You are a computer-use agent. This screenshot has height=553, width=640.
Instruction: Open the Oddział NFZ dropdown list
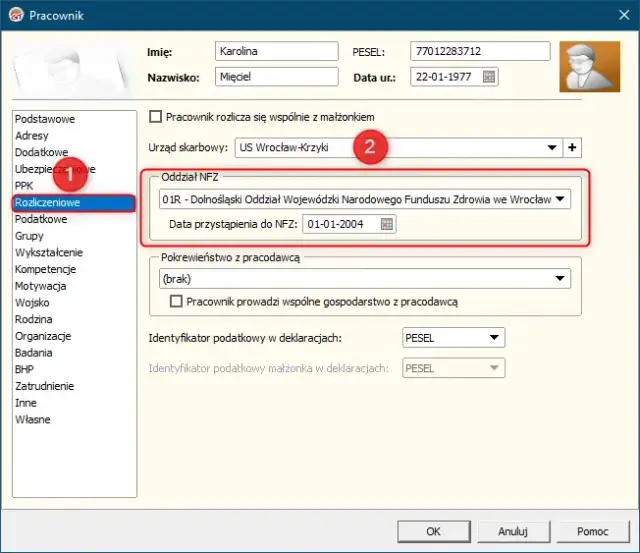coord(561,199)
